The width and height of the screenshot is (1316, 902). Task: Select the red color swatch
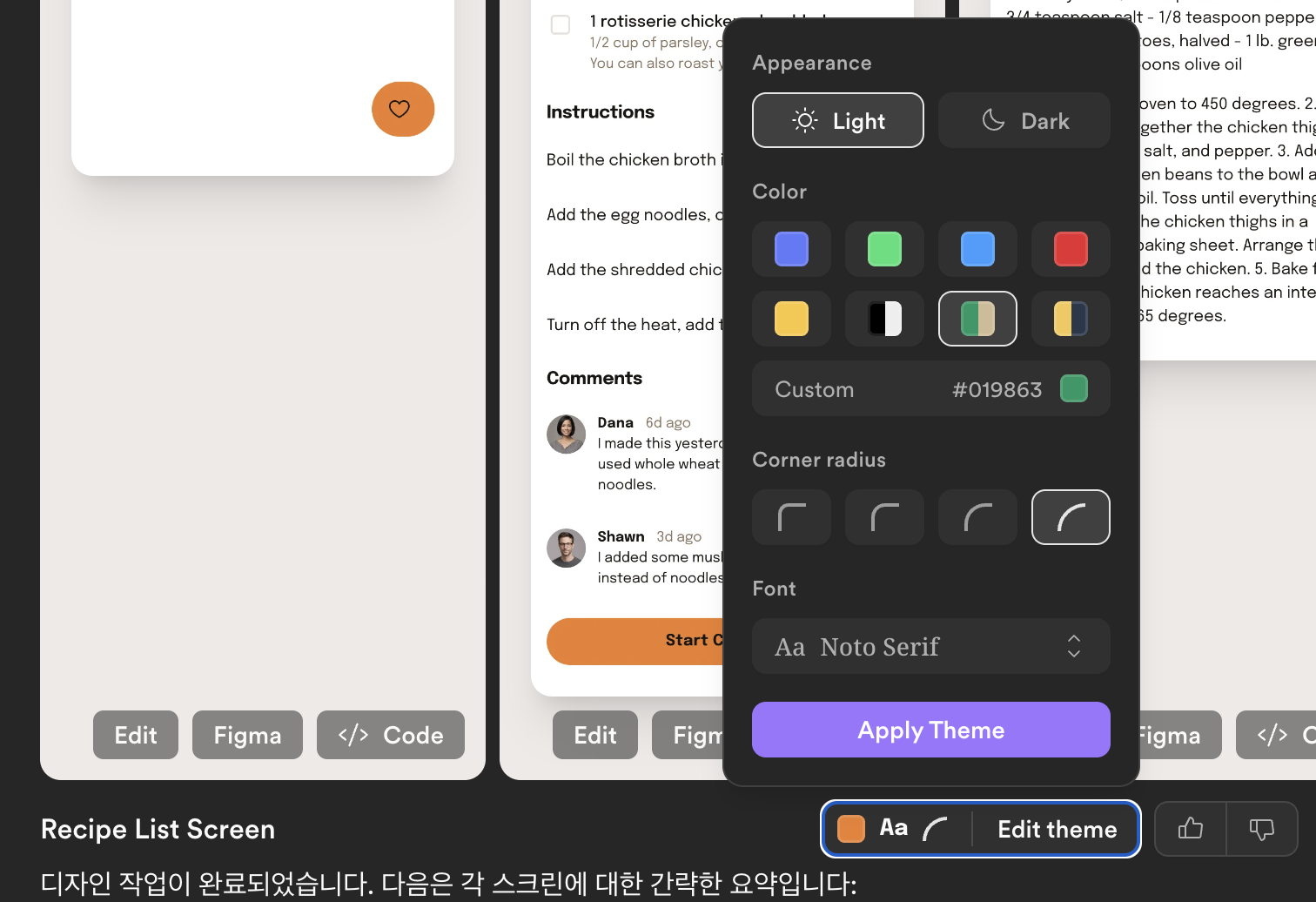tap(1070, 249)
